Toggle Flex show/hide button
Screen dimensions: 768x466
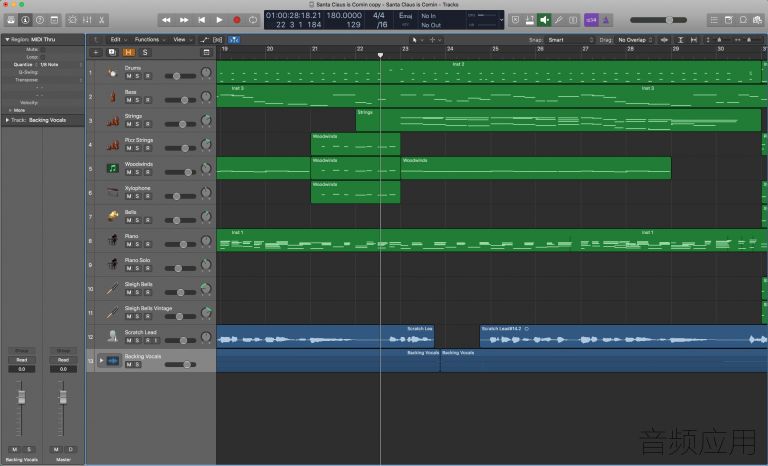click(217, 40)
